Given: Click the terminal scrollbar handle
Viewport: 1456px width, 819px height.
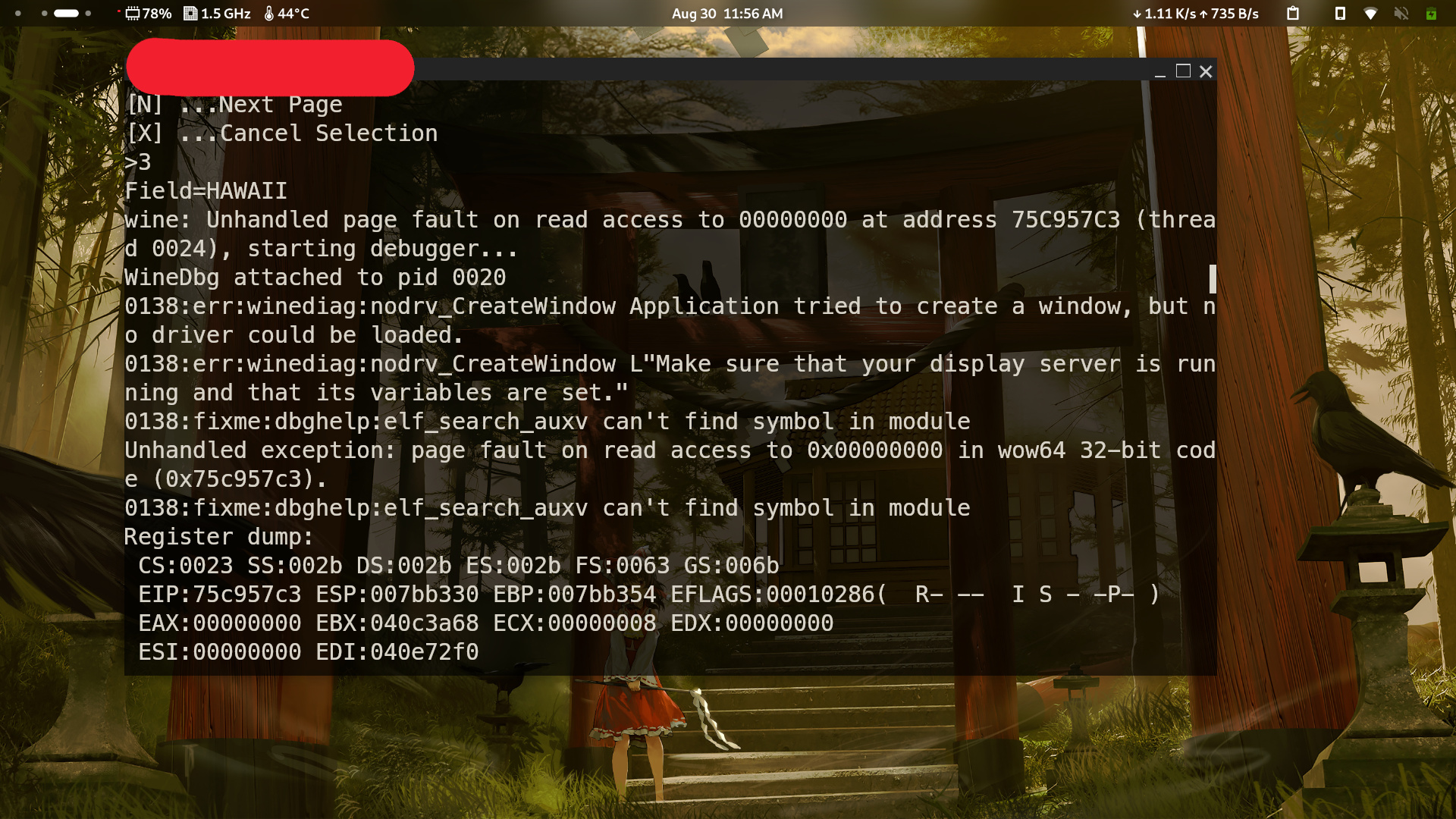Looking at the screenshot, I should click(x=1213, y=279).
